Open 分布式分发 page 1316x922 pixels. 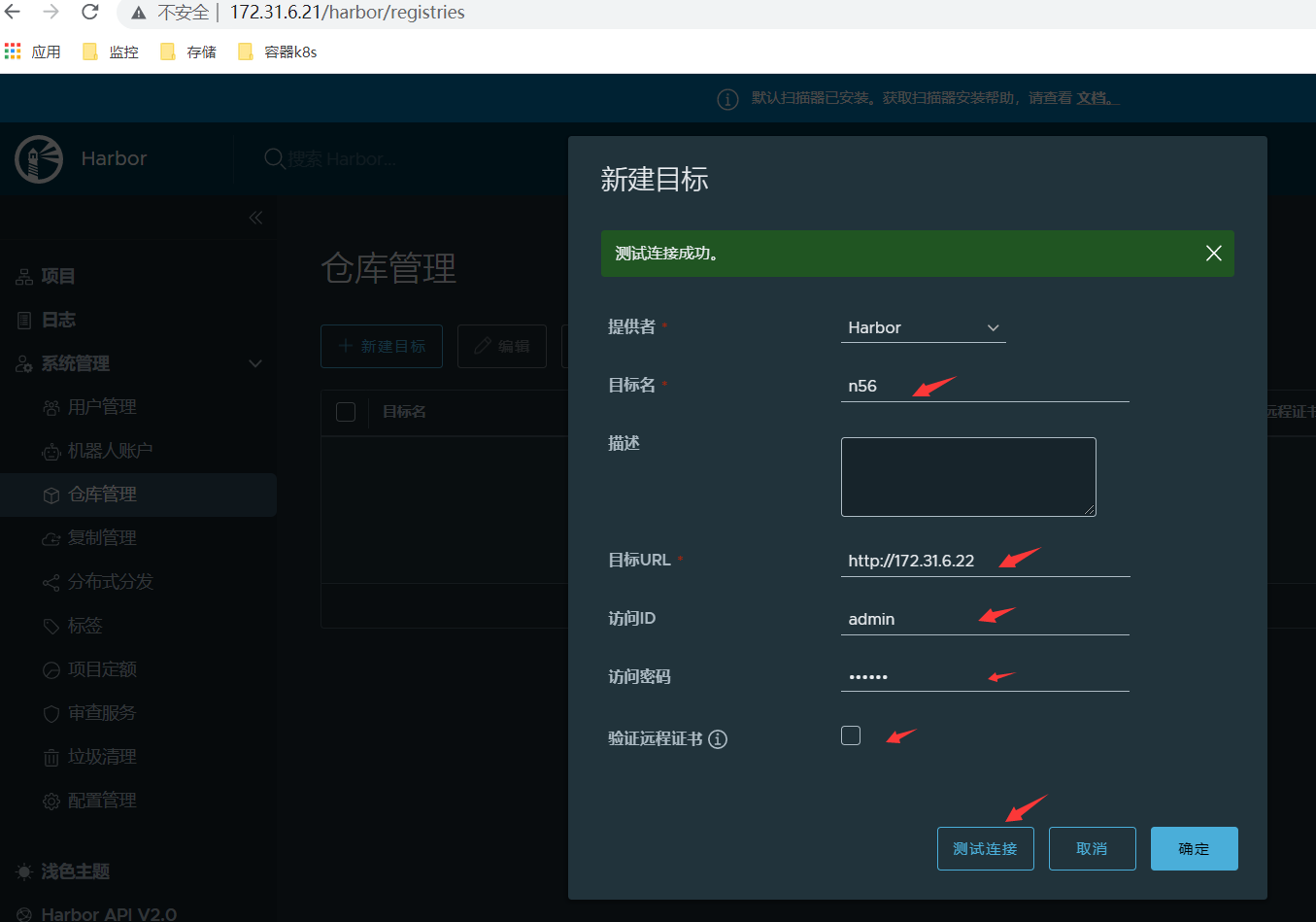(x=110, y=582)
